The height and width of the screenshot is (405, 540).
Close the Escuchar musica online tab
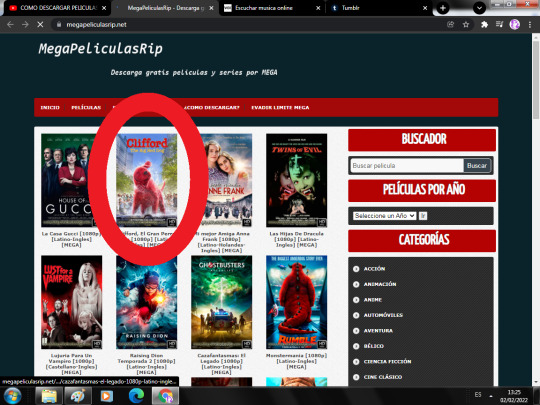coord(318,8)
